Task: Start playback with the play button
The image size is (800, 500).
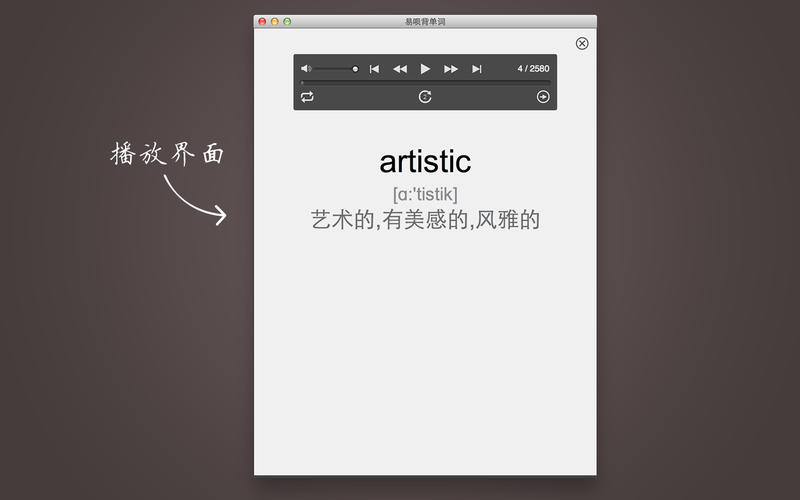Action: [425, 69]
